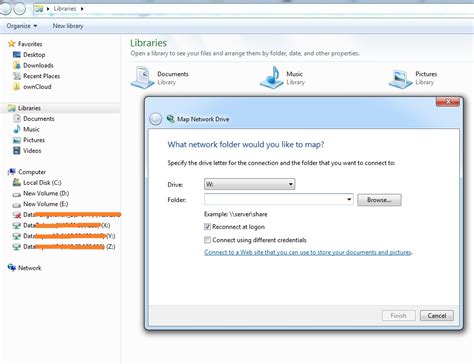Screen dimensions: 474x364
Task: Expand the Folder combo box arrow
Action: [x=349, y=199]
